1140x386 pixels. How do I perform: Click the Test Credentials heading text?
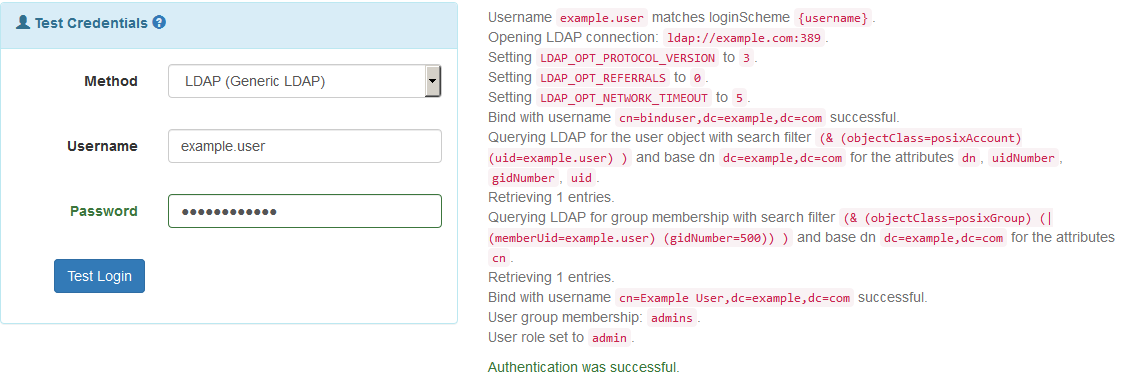coord(91,23)
